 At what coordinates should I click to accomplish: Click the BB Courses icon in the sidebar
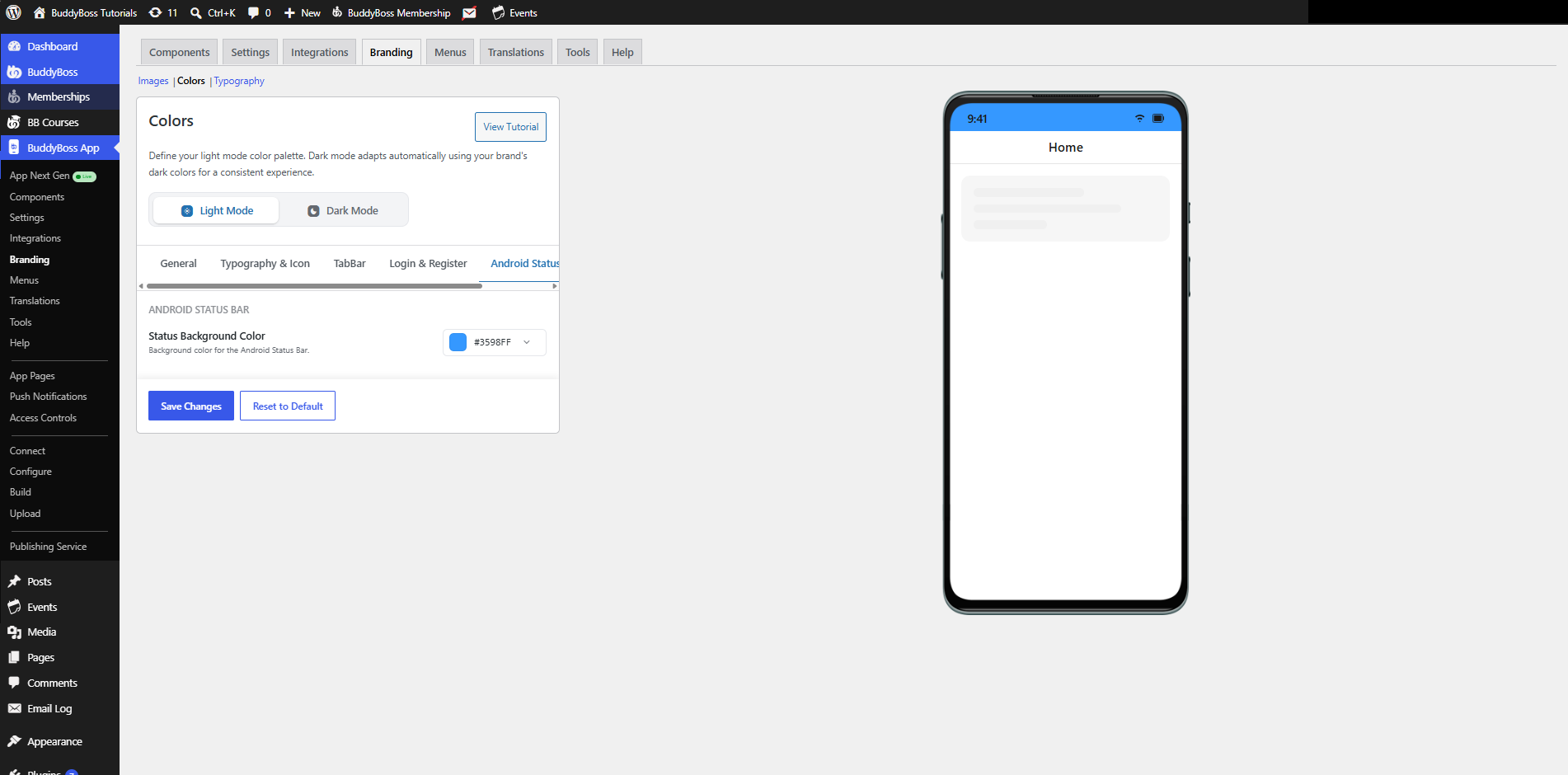click(14, 122)
